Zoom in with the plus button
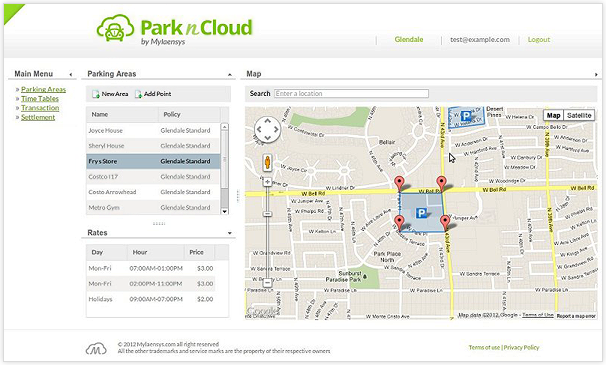 click(x=267, y=182)
